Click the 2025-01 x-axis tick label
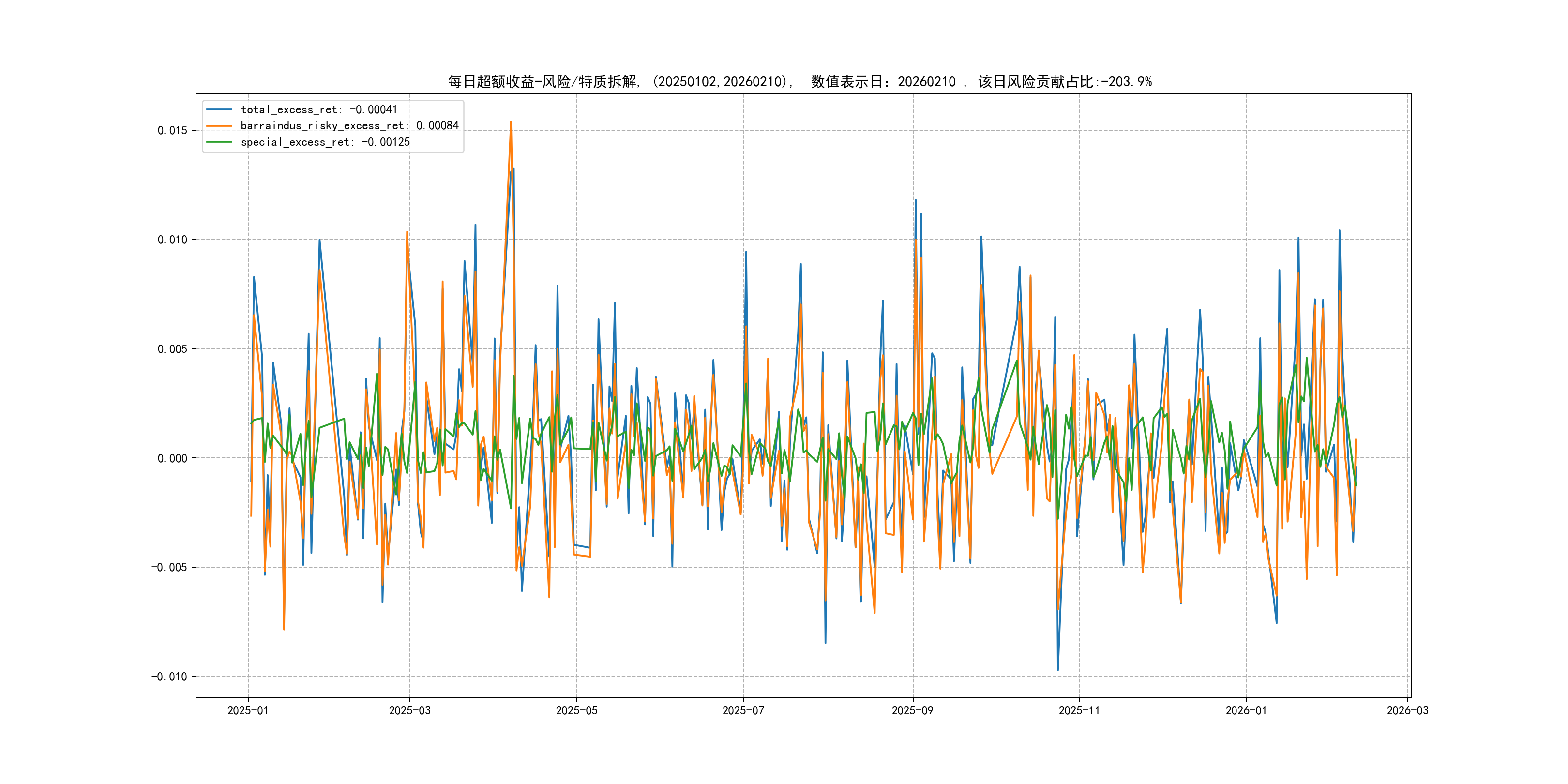 coord(248,710)
